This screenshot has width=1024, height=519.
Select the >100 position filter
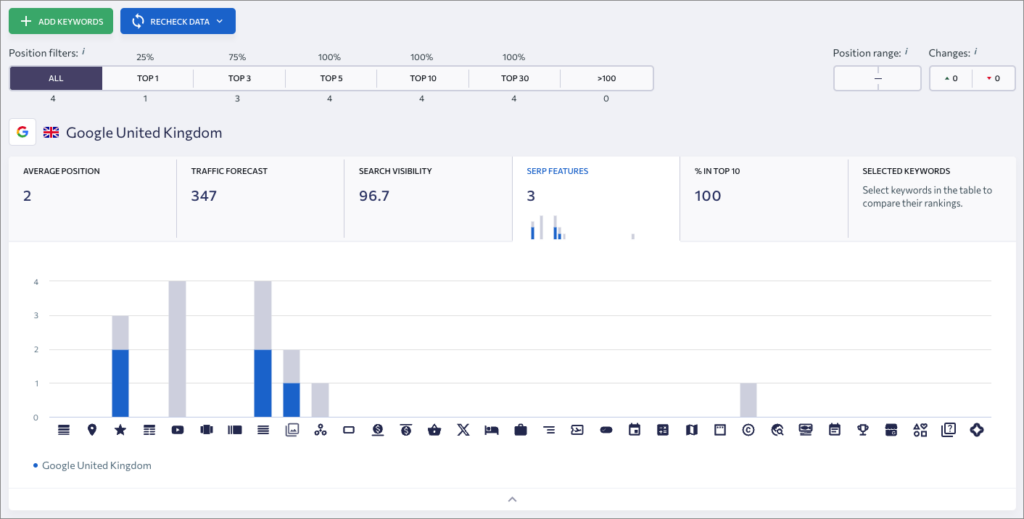click(607, 78)
